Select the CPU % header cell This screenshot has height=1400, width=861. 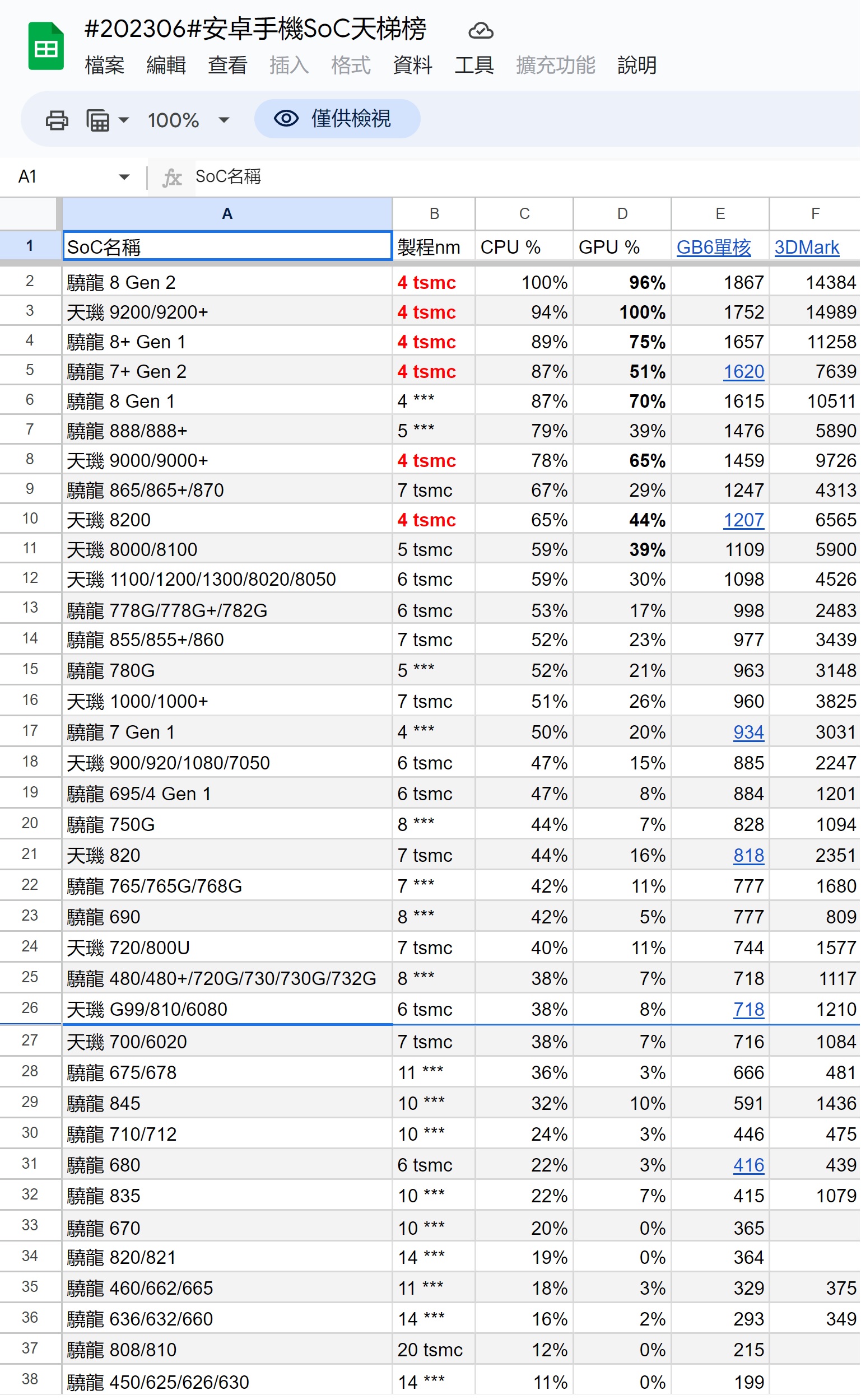click(x=524, y=246)
